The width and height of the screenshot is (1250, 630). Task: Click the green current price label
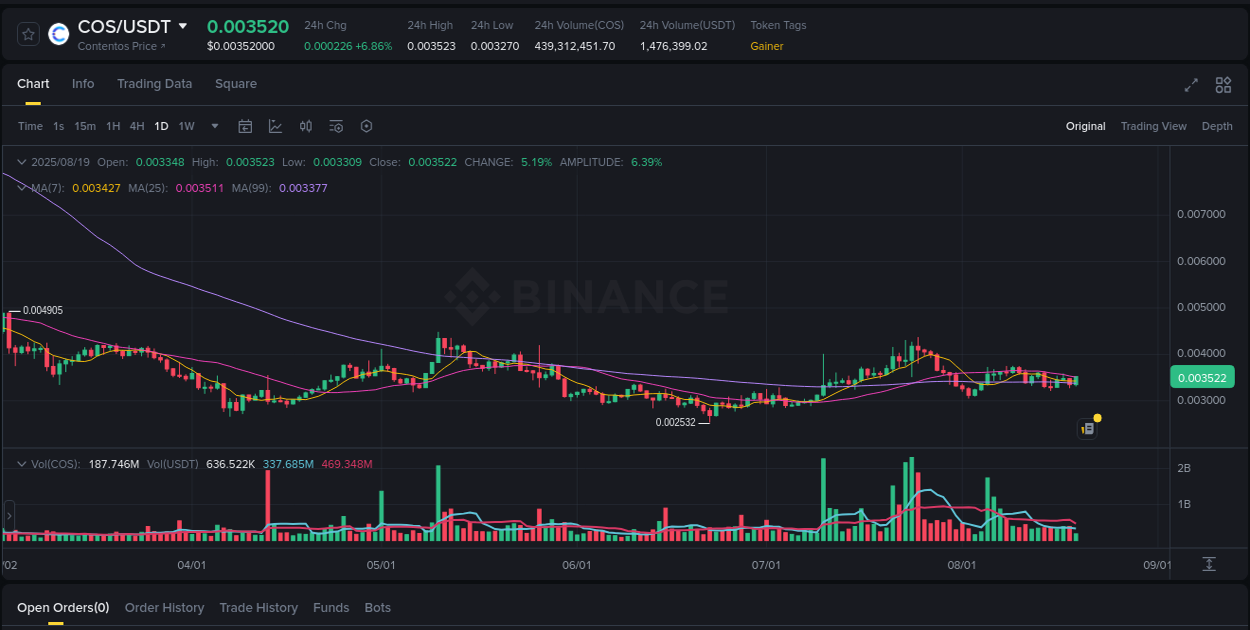point(1202,377)
